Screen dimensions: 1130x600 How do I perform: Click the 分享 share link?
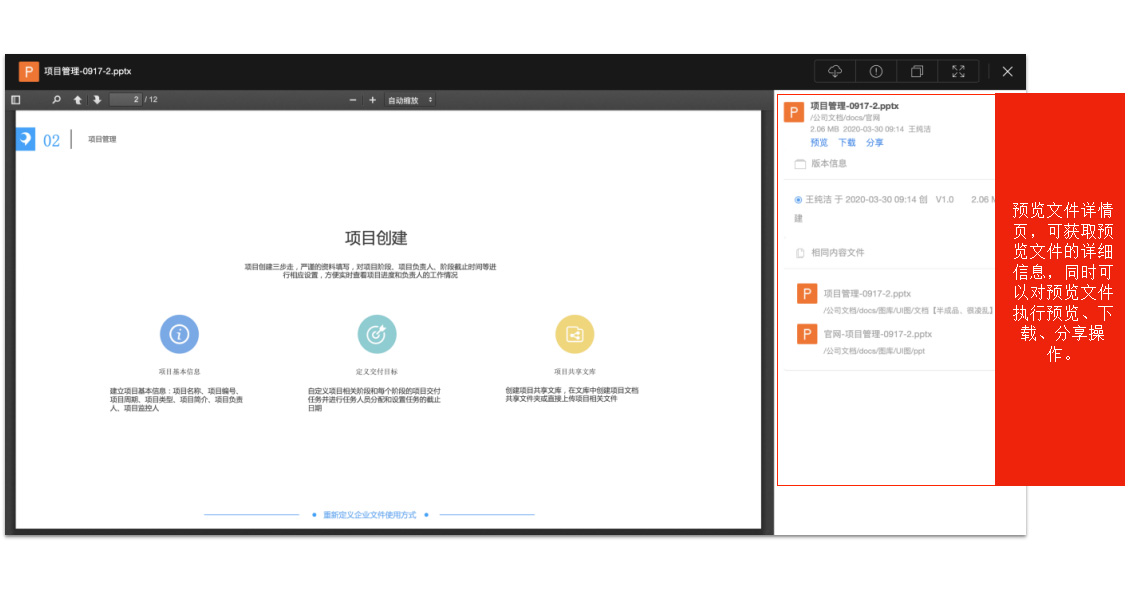click(x=875, y=143)
